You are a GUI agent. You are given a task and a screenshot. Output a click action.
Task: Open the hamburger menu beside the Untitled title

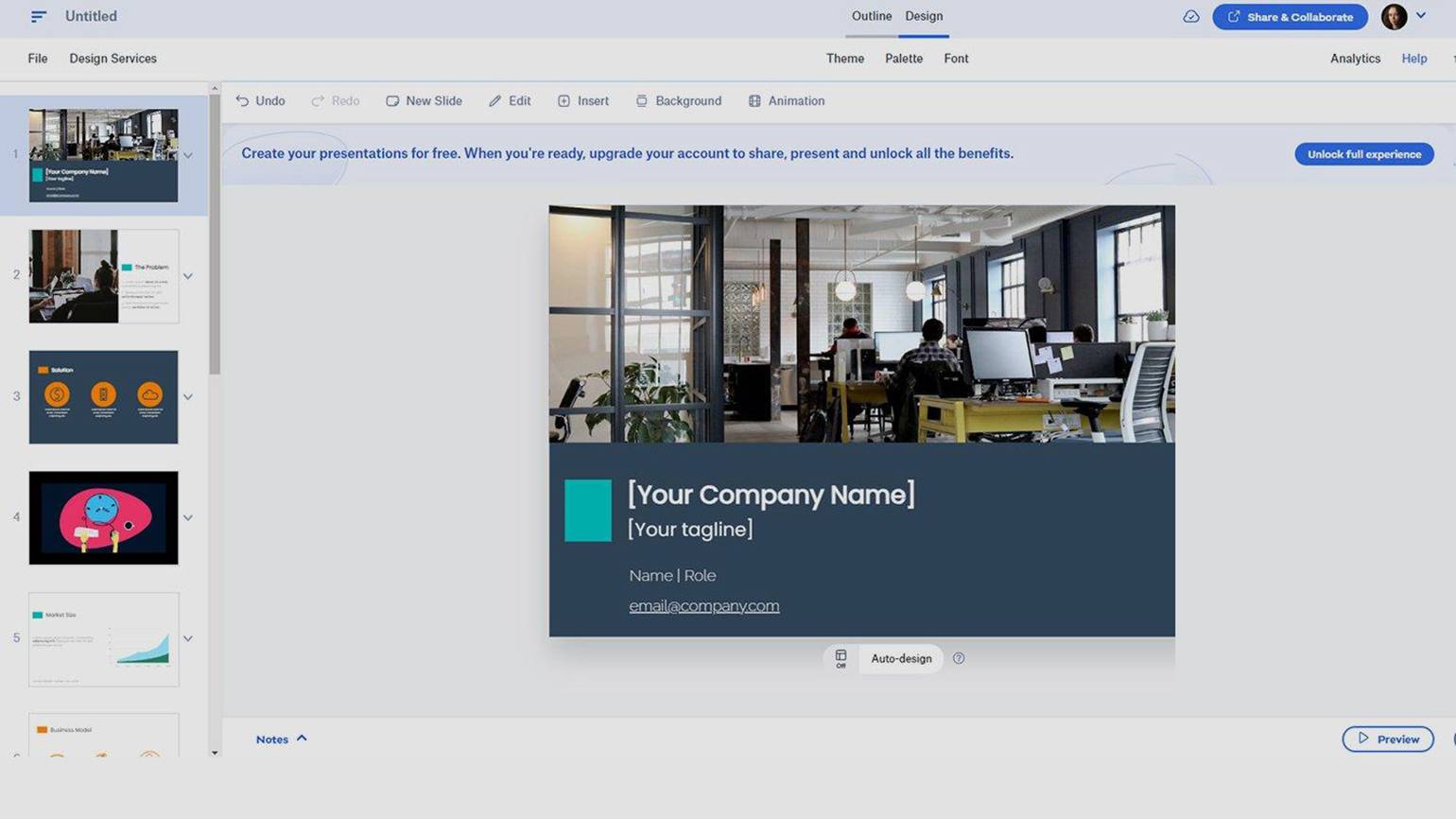point(38,16)
